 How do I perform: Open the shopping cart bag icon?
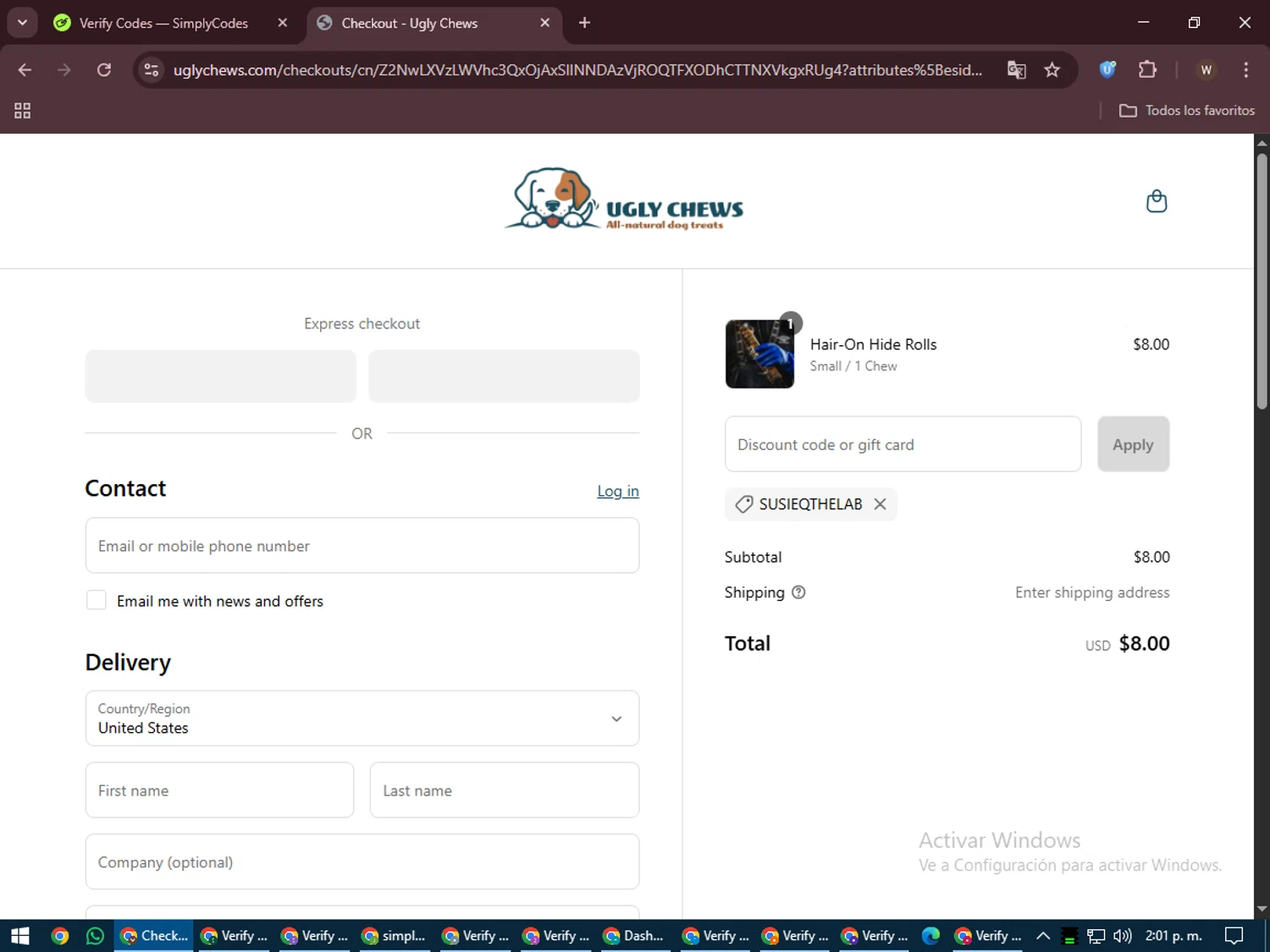[1157, 201]
